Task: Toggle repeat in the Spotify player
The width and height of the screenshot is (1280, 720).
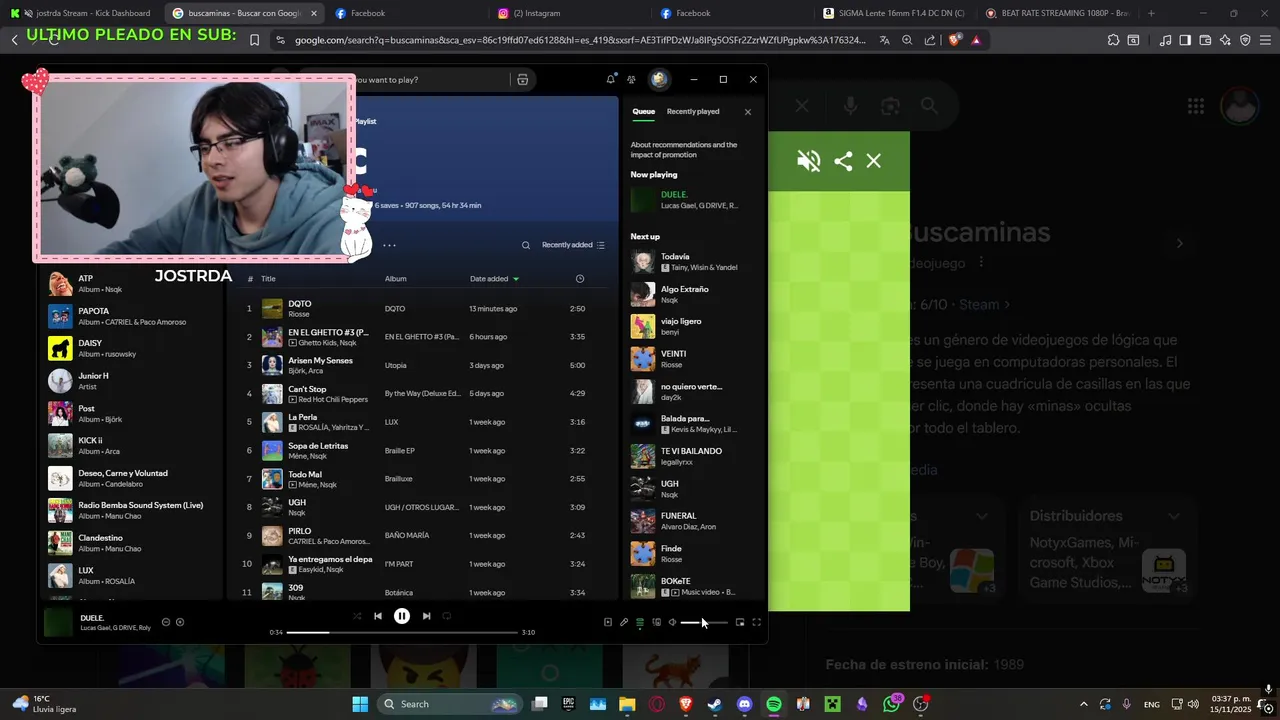Action: coord(447,616)
